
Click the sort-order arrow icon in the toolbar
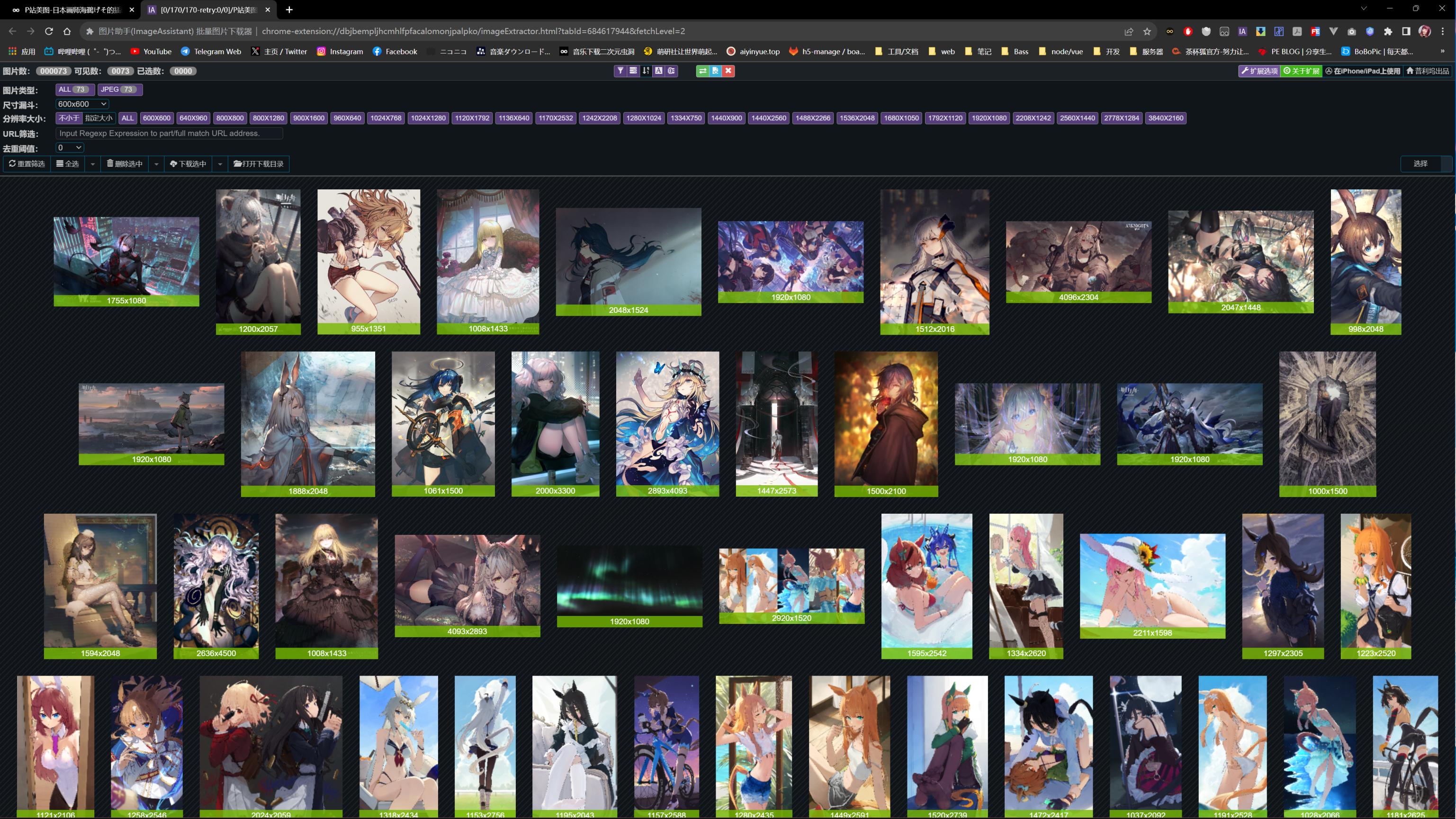(x=646, y=71)
